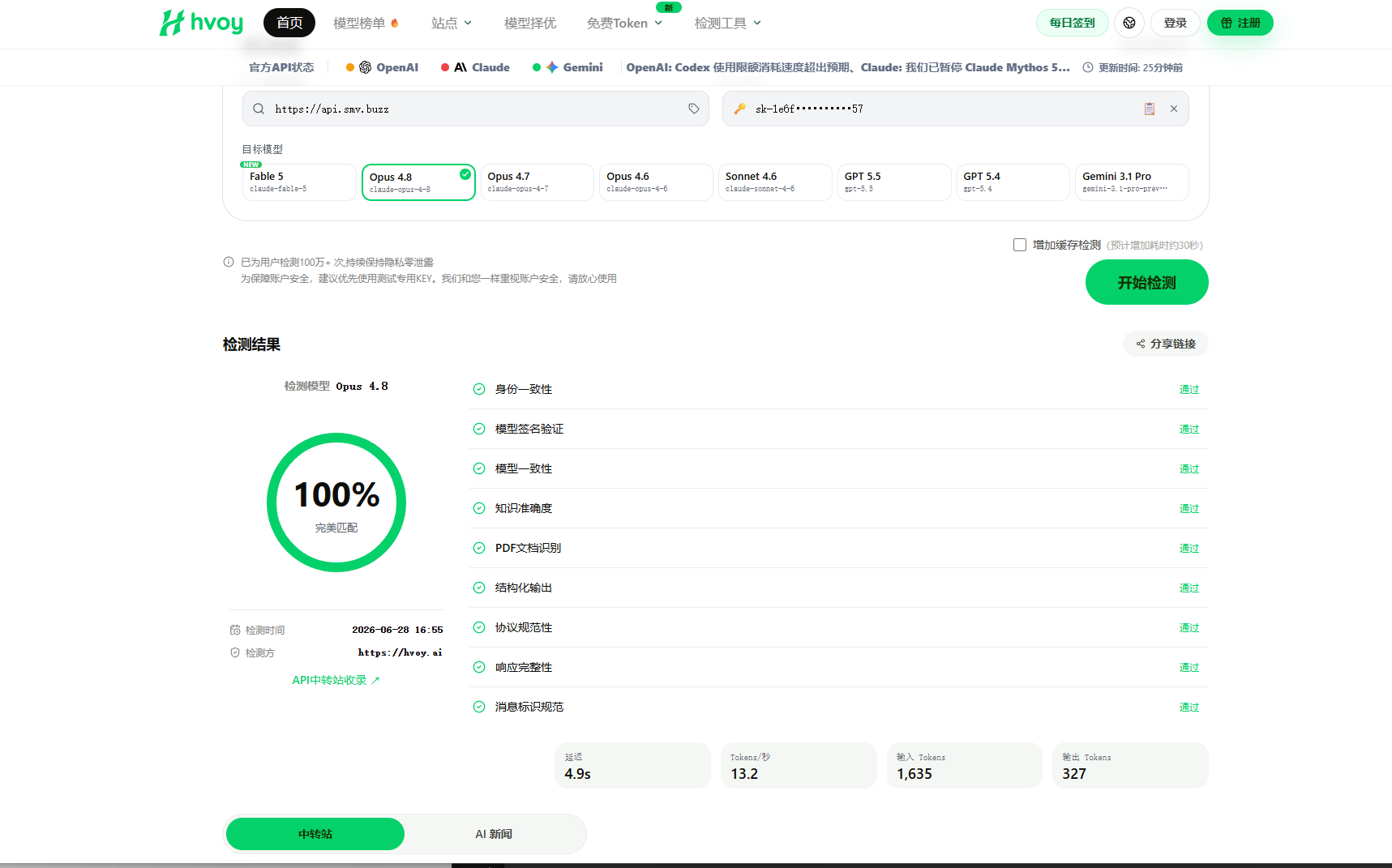The height and width of the screenshot is (868, 1392).
Task: Click the 开始检测 button
Action: 1147,282
